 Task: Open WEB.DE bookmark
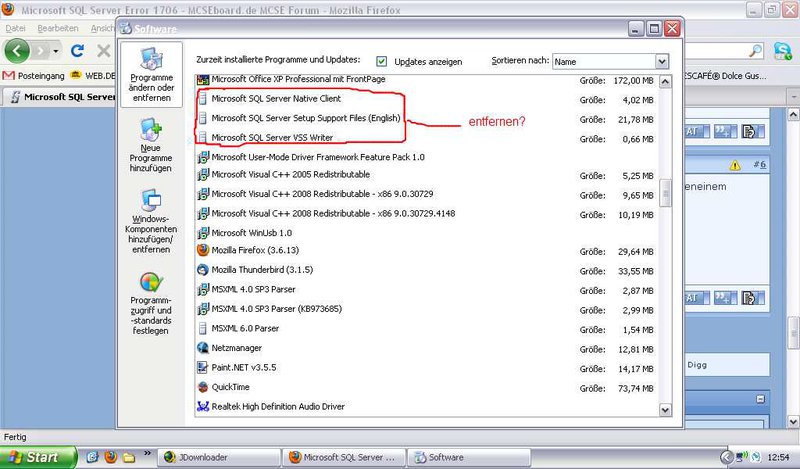(x=94, y=76)
